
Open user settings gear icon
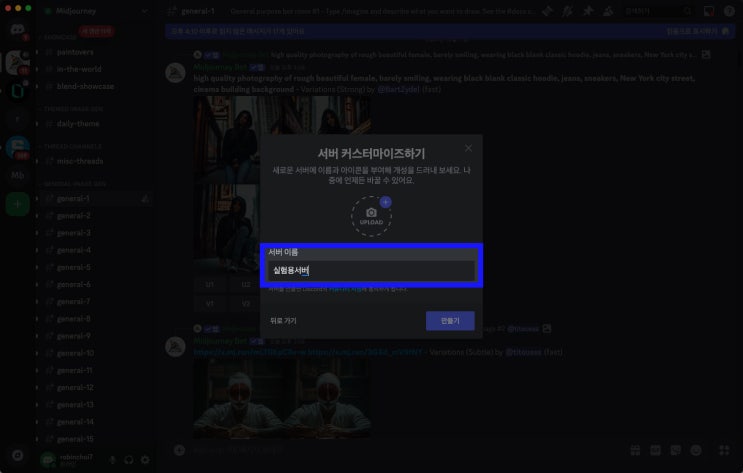click(145, 460)
